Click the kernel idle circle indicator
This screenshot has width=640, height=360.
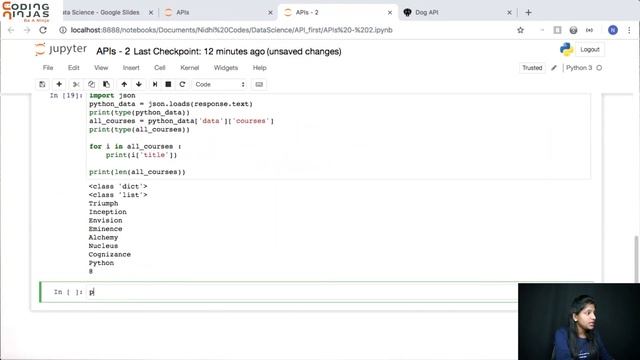pyautogui.click(x=599, y=68)
